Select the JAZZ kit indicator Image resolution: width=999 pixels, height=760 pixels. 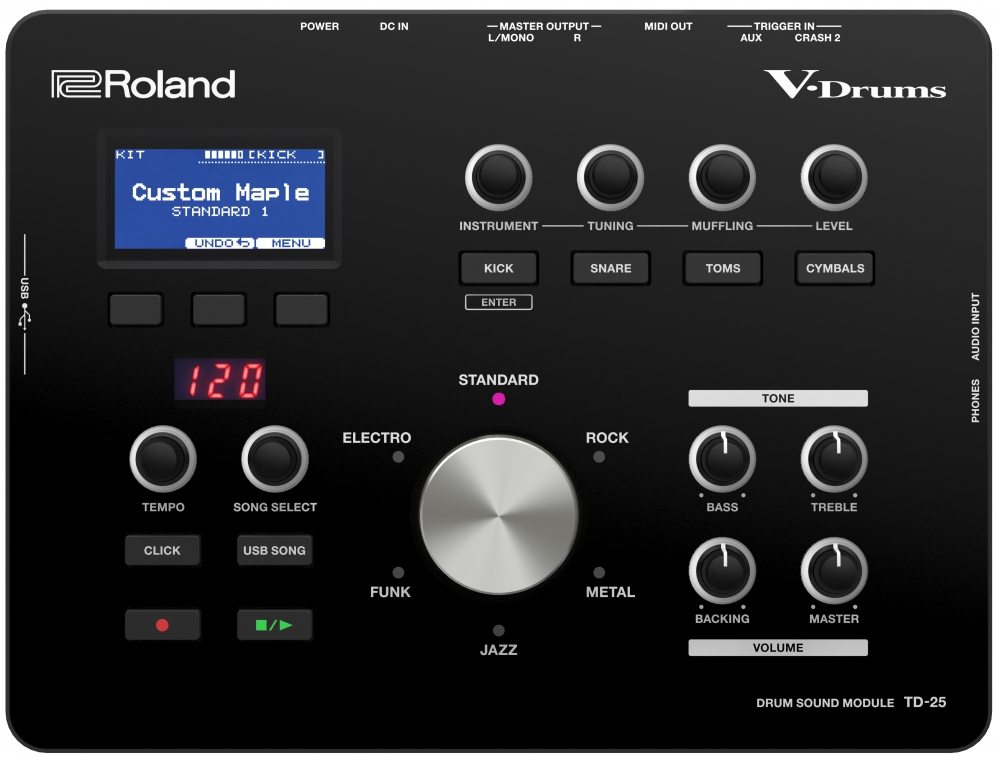click(499, 630)
